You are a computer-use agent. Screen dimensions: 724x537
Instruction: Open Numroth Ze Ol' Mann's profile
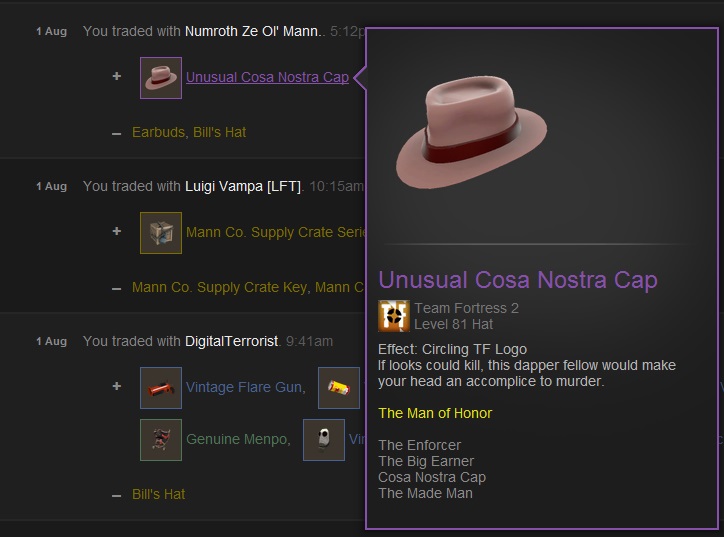click(x=253, y=31)
